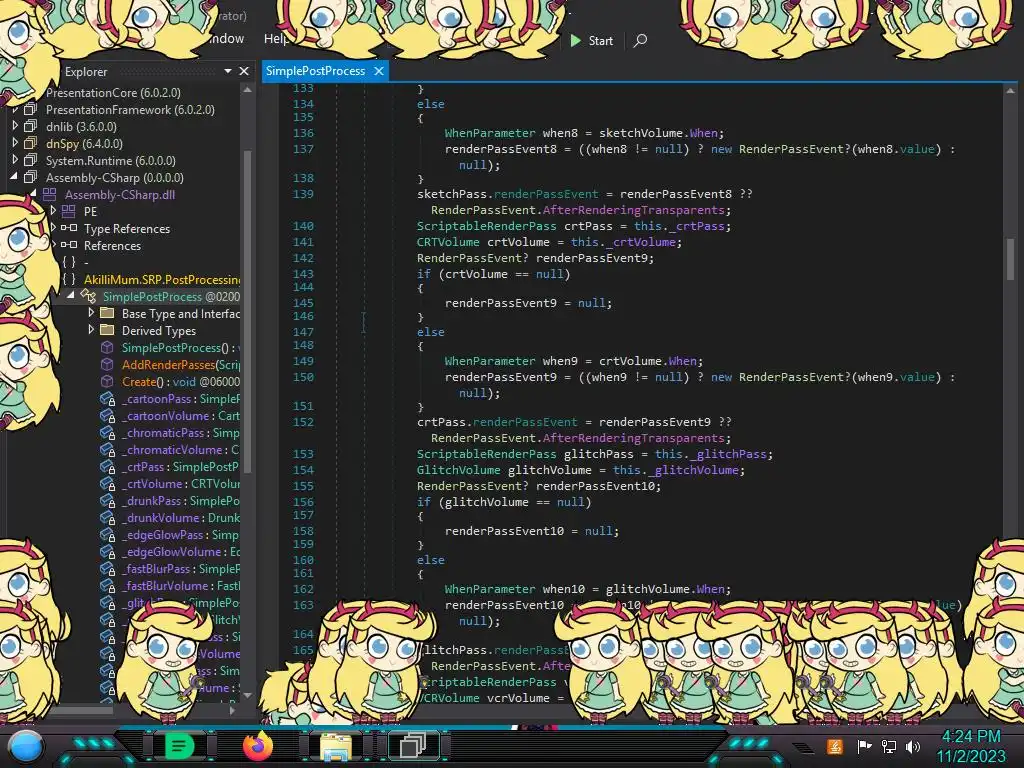Click the Create() method icon
The height and width of the screenshot is (768, 1024).
[107, 381]
